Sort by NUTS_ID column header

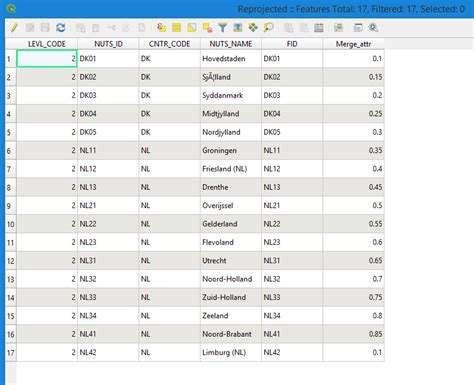coord(108,44)
